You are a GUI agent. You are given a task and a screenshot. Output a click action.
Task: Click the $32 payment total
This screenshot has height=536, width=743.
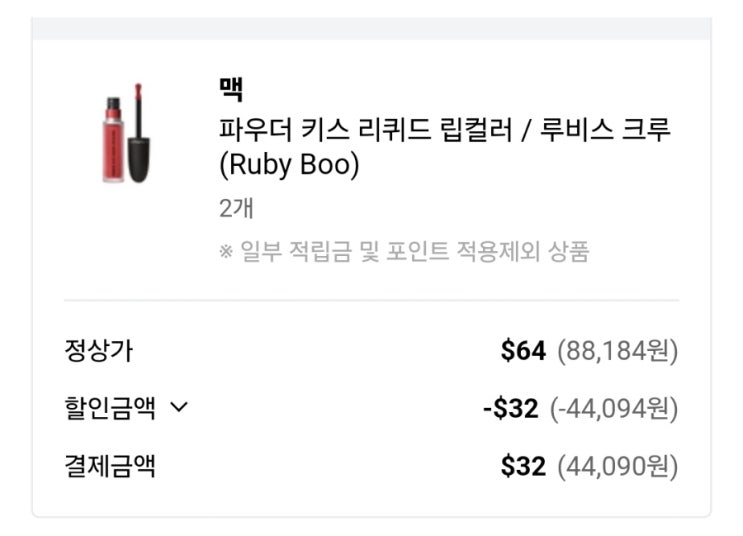(x=523, y=466)
